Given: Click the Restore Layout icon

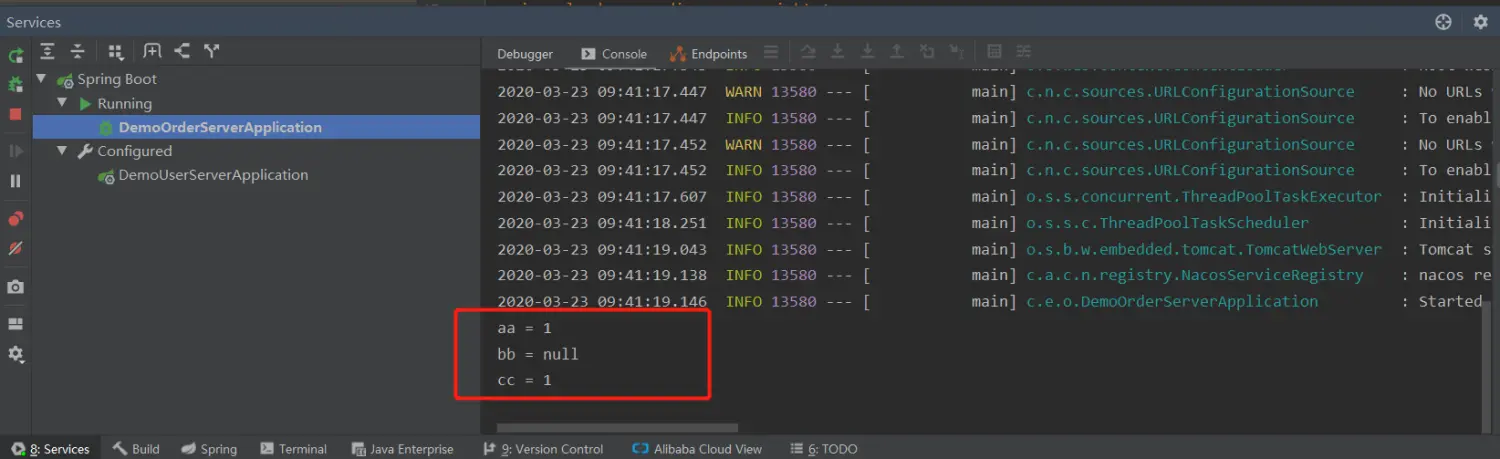Looking at the screenshot, I should pyautogui.click(x=16, y=324).
